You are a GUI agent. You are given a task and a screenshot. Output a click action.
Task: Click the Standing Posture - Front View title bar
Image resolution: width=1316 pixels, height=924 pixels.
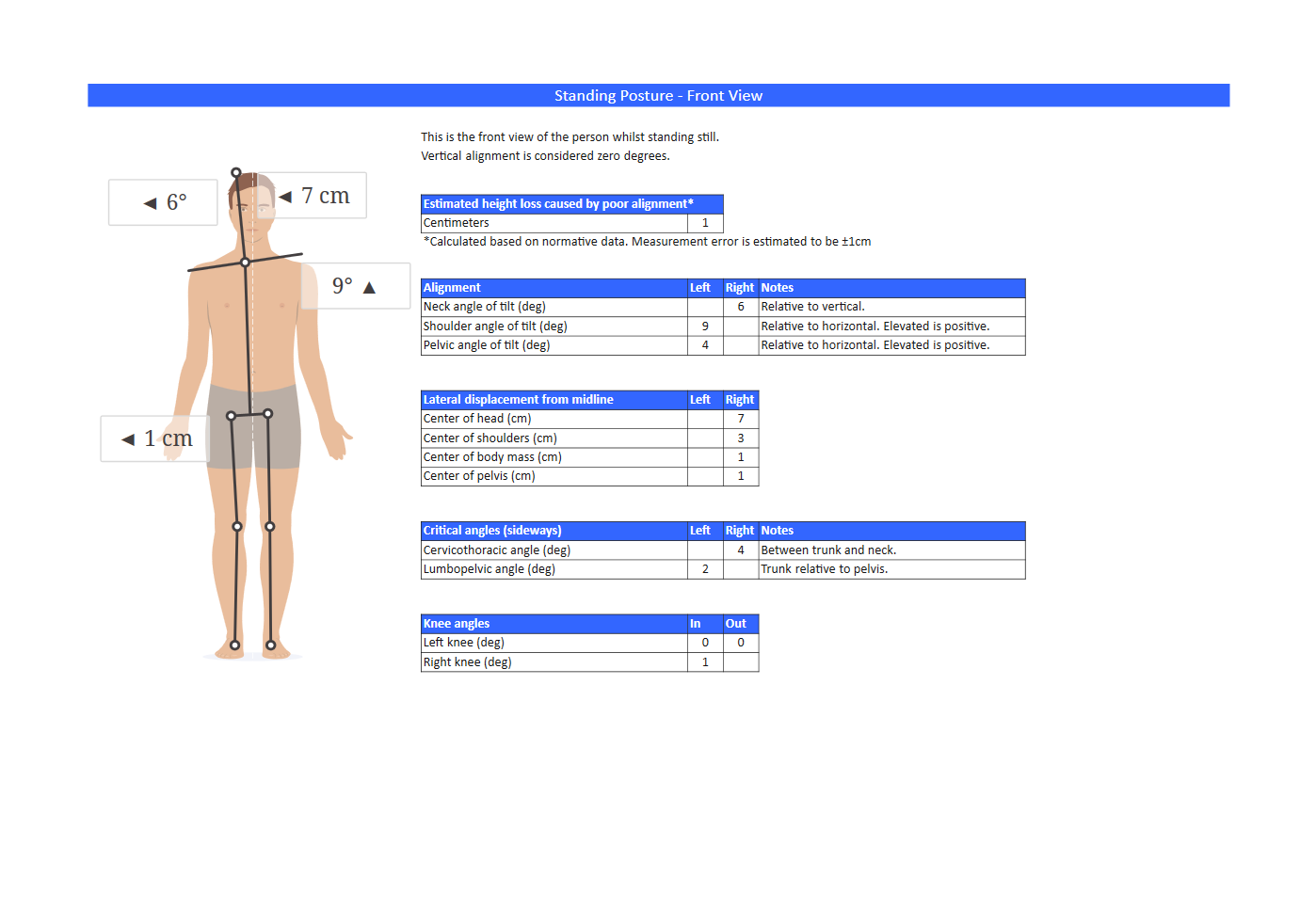point(658,95)
